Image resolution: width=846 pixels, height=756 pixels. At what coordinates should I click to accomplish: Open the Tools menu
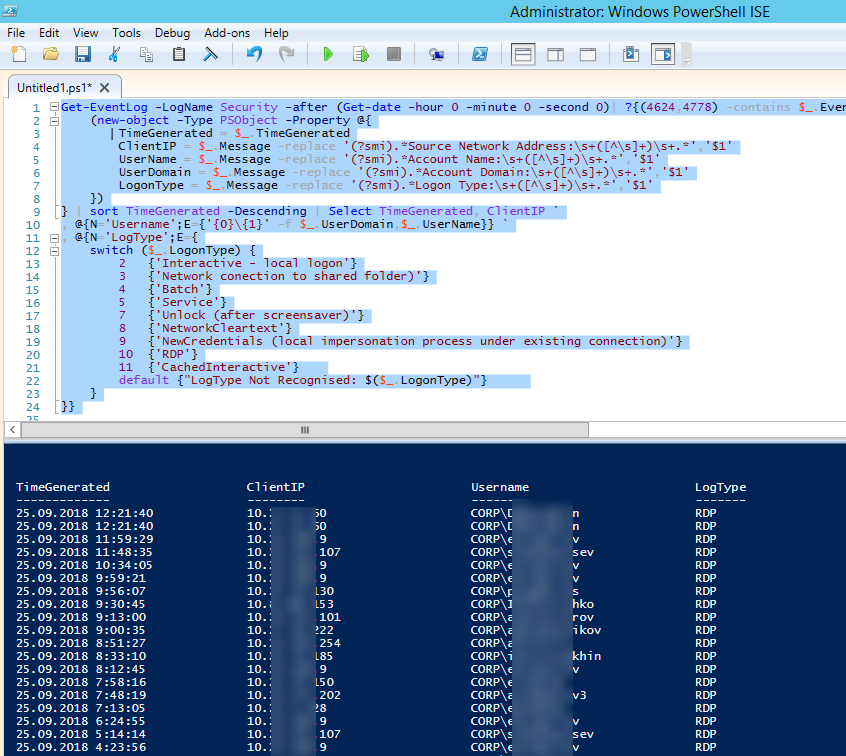click(126, 33)
